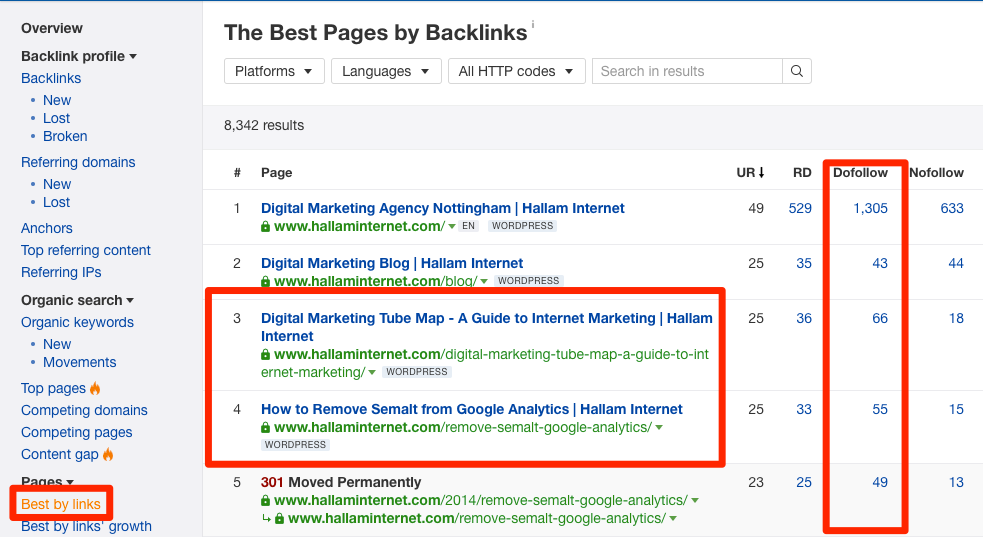This screenshot has height=537, width=983.
Task: Open How to Remove Semalt page title
Action: (471, 409)
